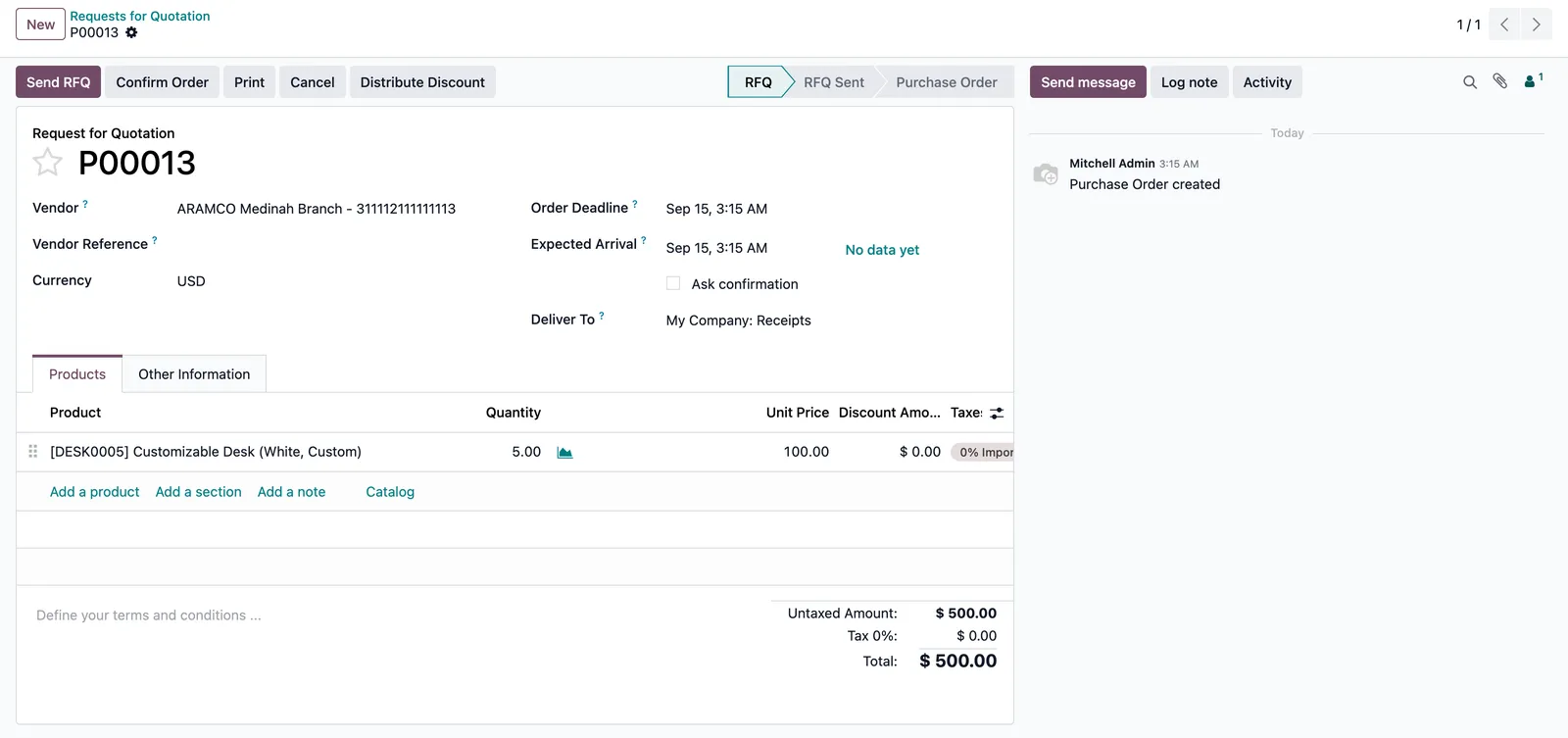Click Add a section
This screenshot has height=738, width=1568.
(x=199, y=492)
